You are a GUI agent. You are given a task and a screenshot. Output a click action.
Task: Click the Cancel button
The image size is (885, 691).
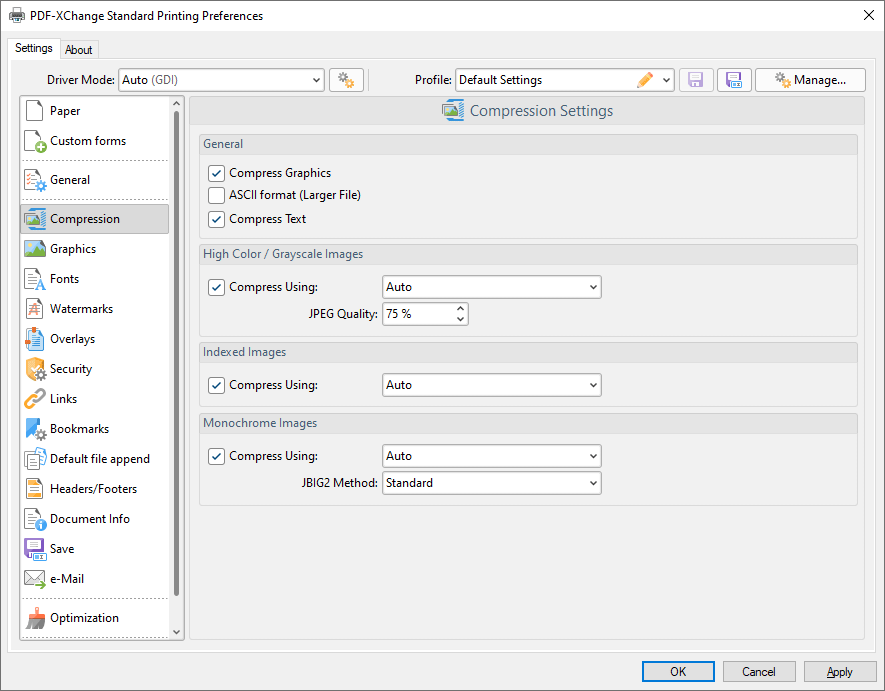pyautogui.click(x=759, y=672)
